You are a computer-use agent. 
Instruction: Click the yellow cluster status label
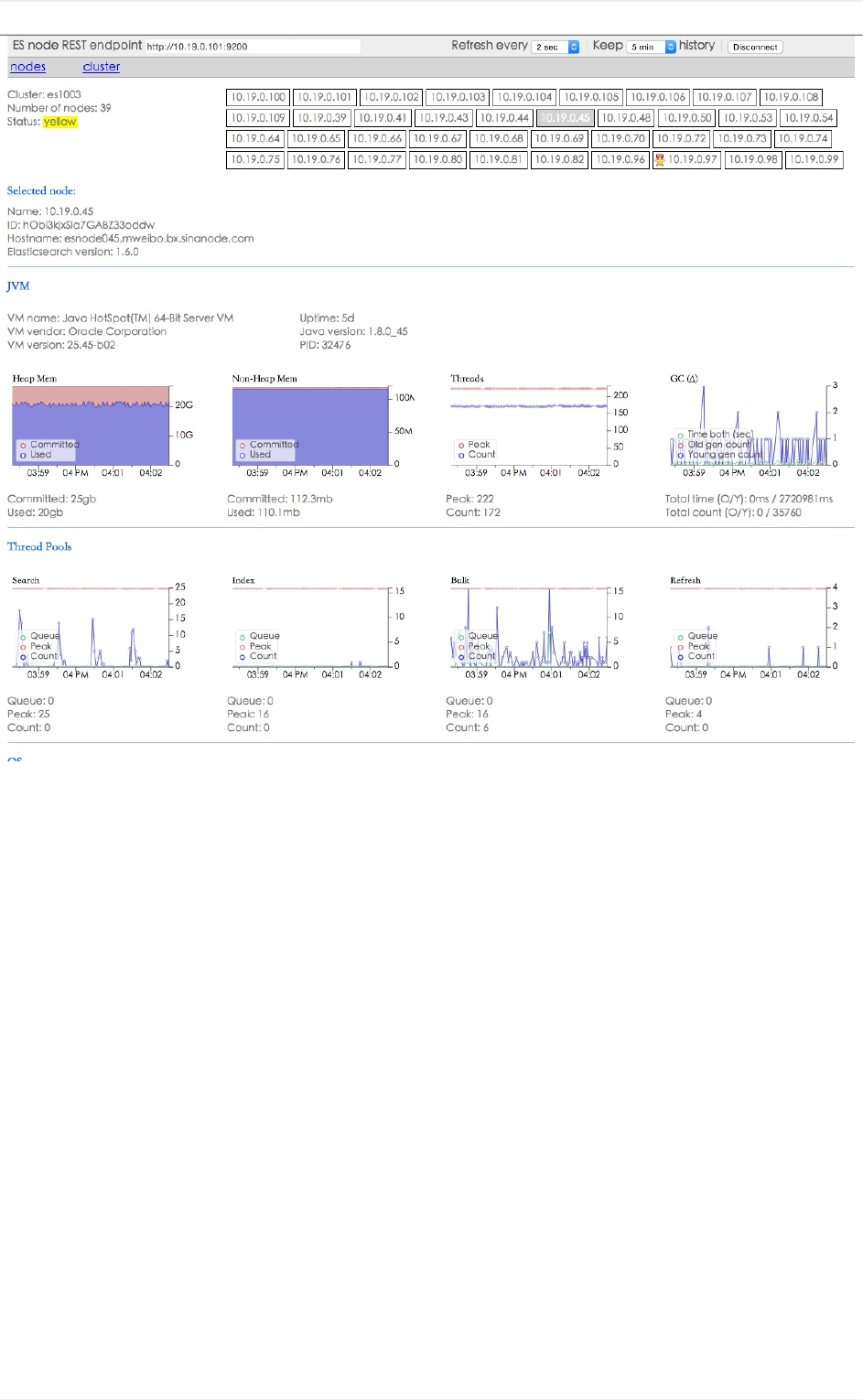60,122
